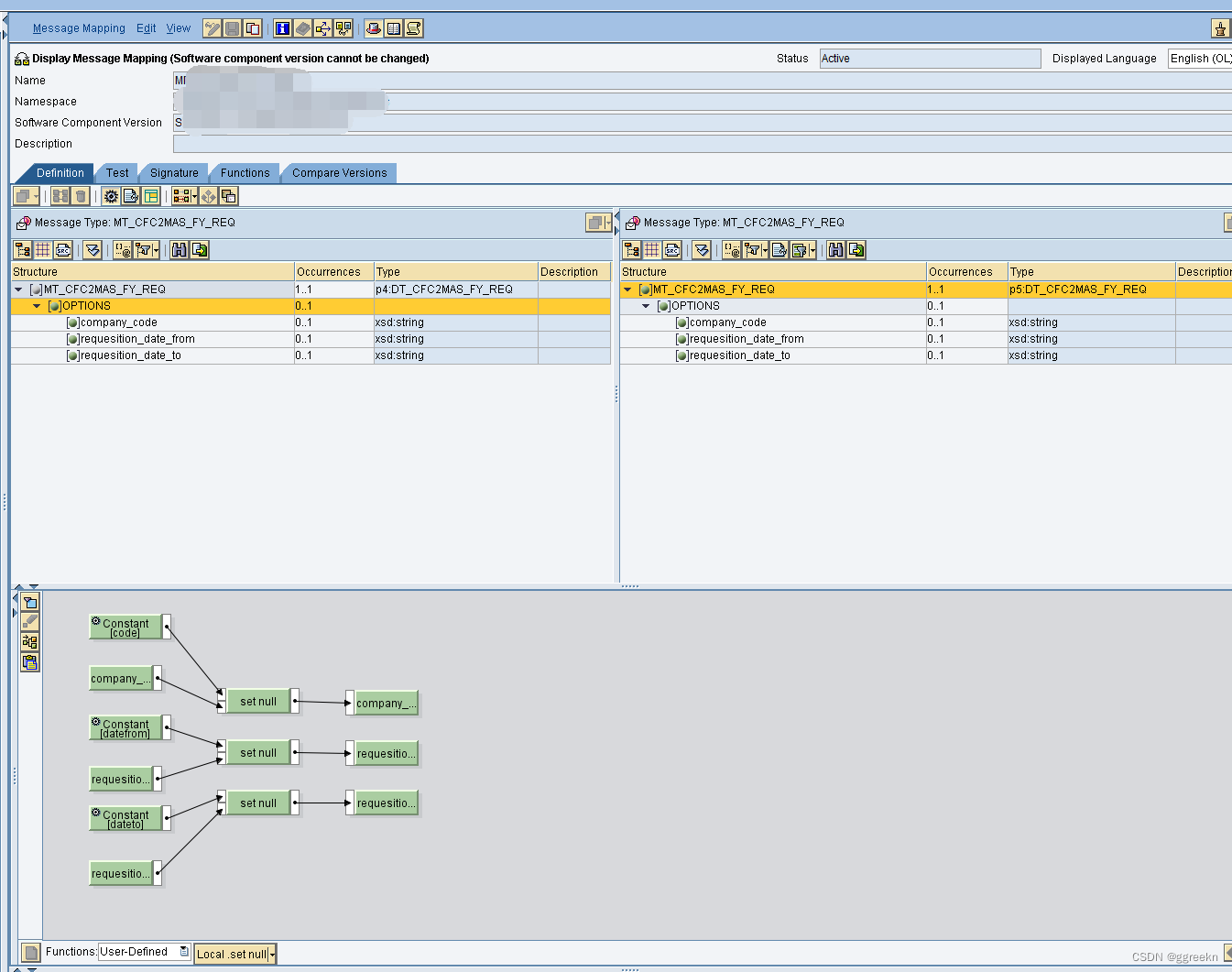Viewport: 1232px width, 972px height.
Task: Open the blue information icon in top toolbar
Action: [283, 28]
